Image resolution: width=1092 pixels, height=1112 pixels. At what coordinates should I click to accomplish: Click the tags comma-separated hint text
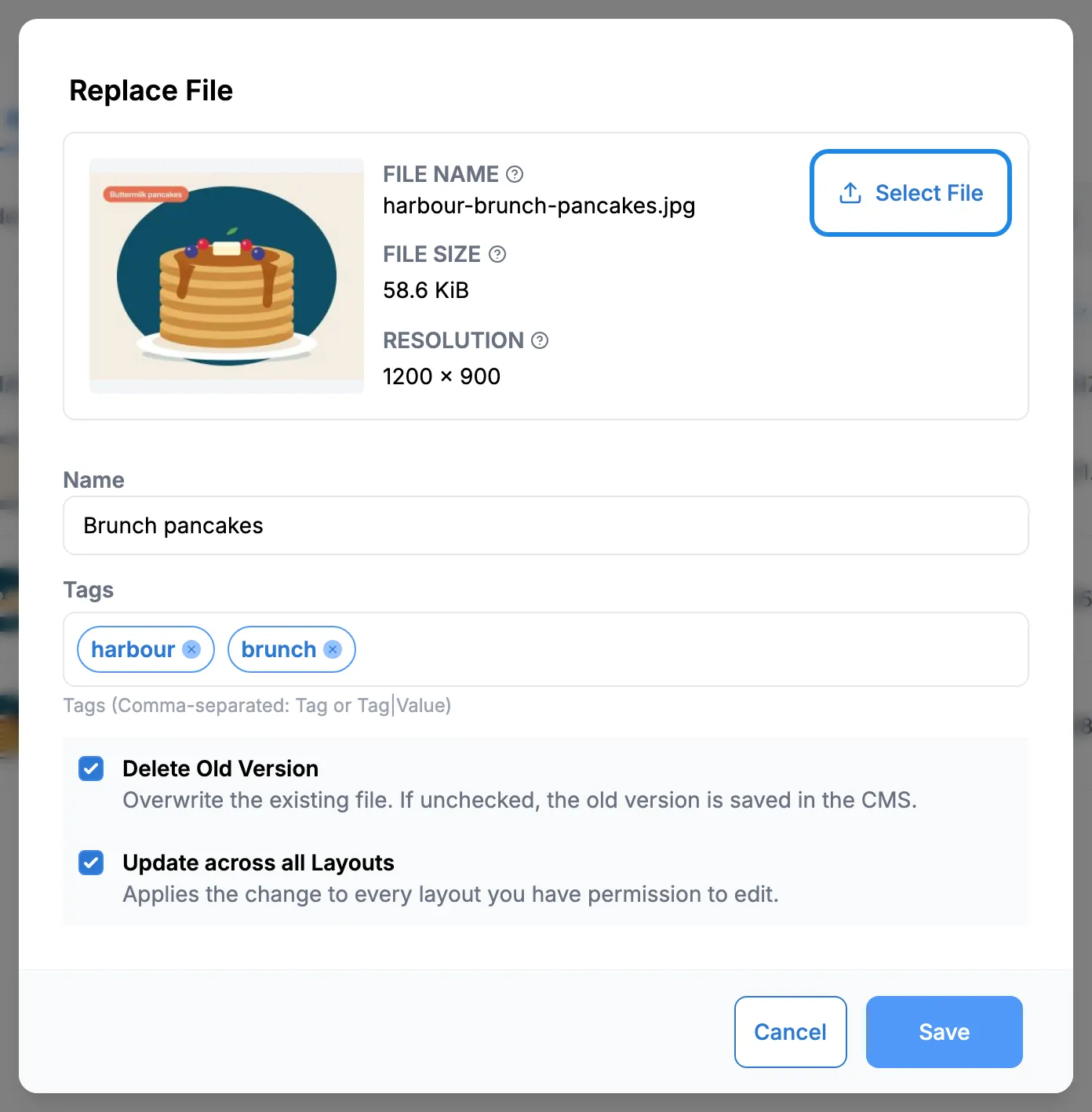point(257,706)
